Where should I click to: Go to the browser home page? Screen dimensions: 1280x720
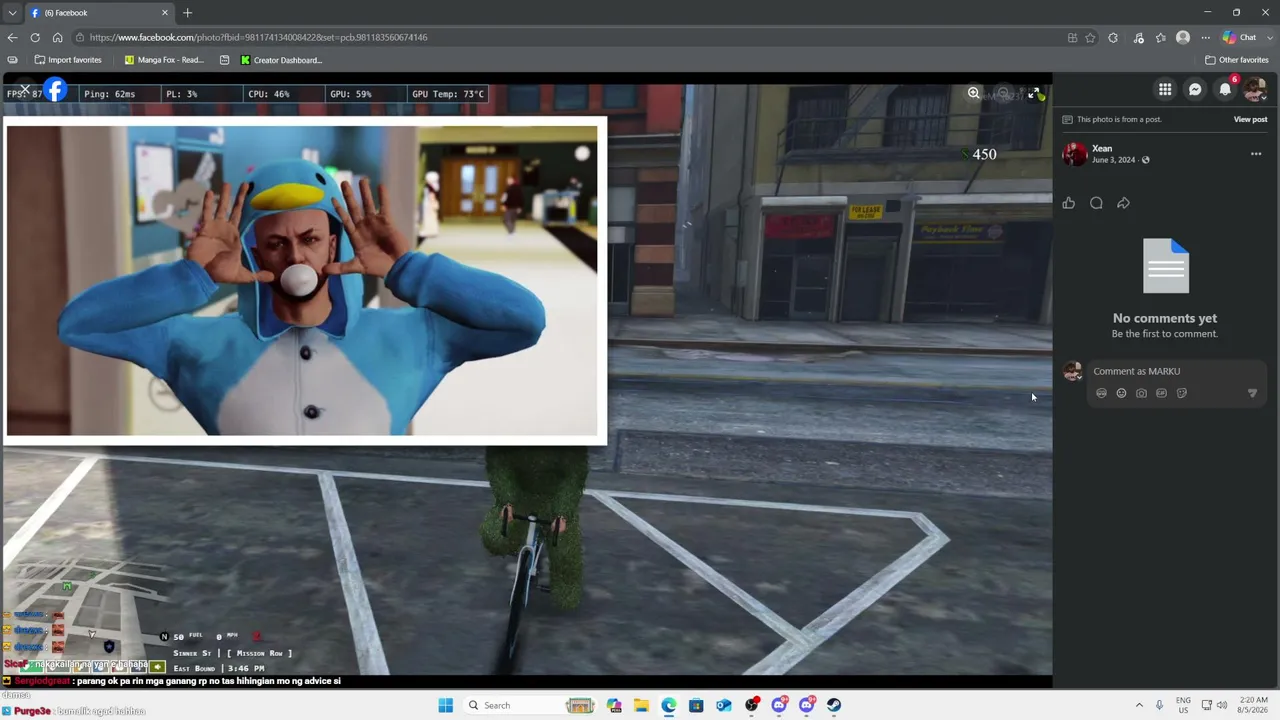coord(57,37)
